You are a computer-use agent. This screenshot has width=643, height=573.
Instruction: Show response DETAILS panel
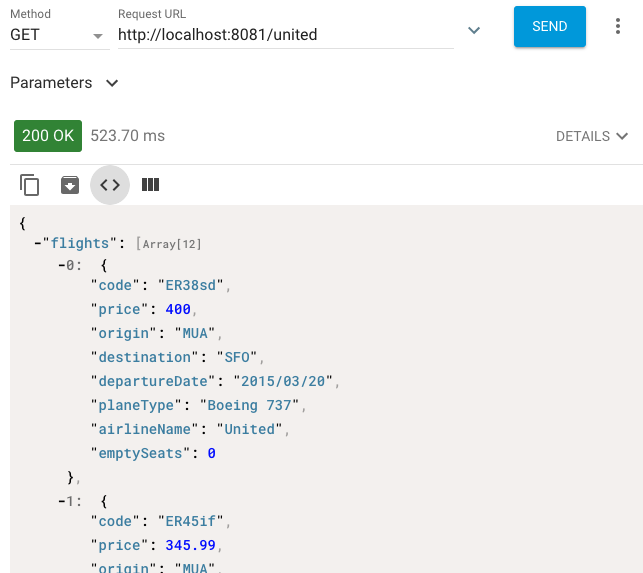tap(592, 136)
